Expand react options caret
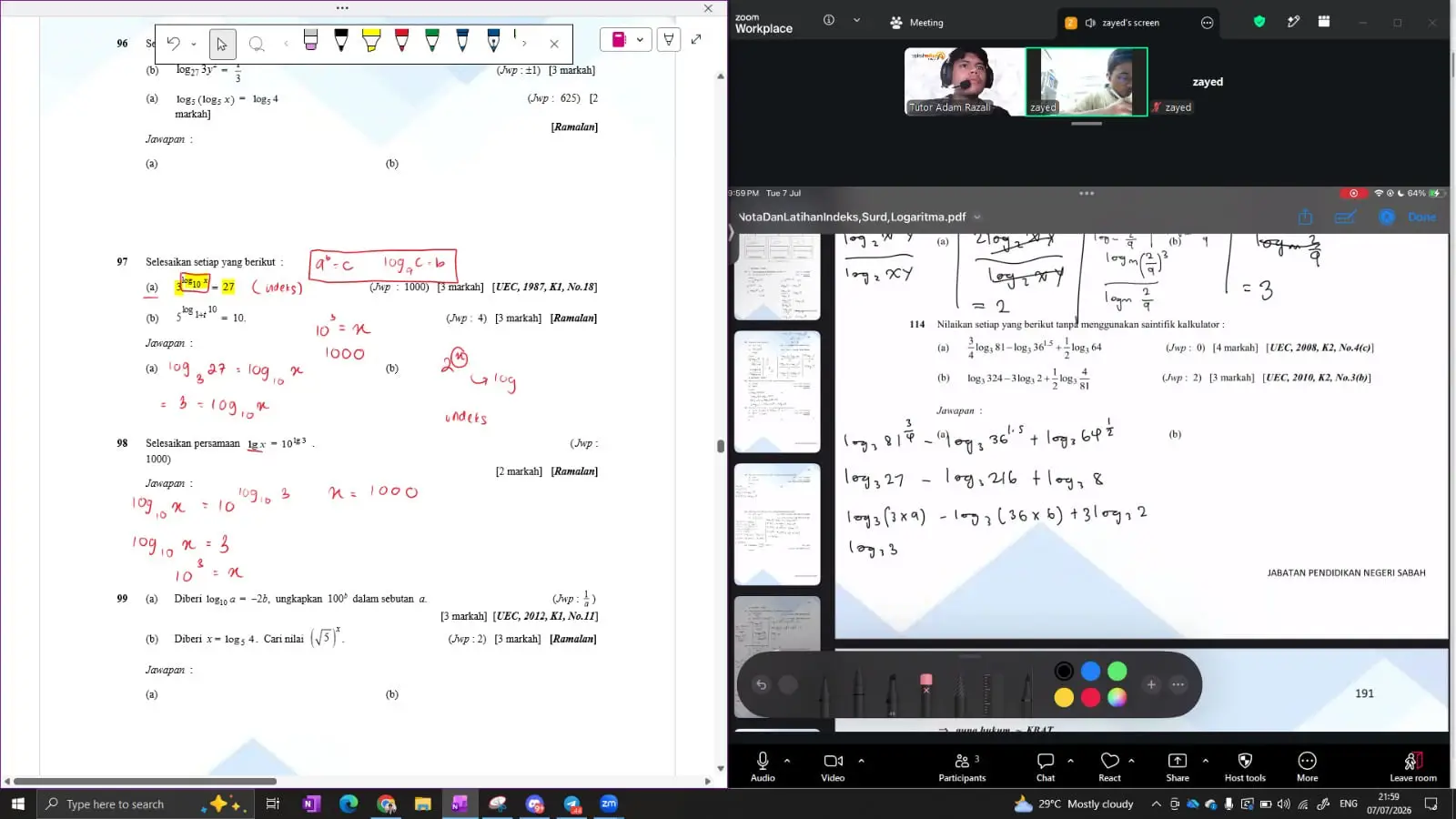 point(1131,761)
